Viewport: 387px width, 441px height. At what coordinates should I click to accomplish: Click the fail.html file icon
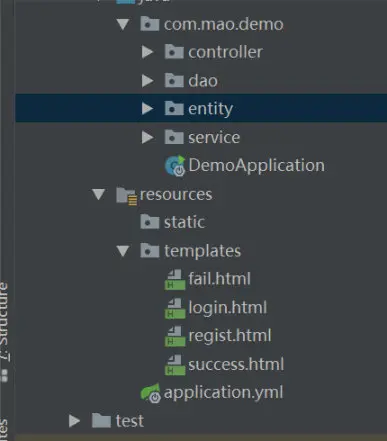[175, 279]
